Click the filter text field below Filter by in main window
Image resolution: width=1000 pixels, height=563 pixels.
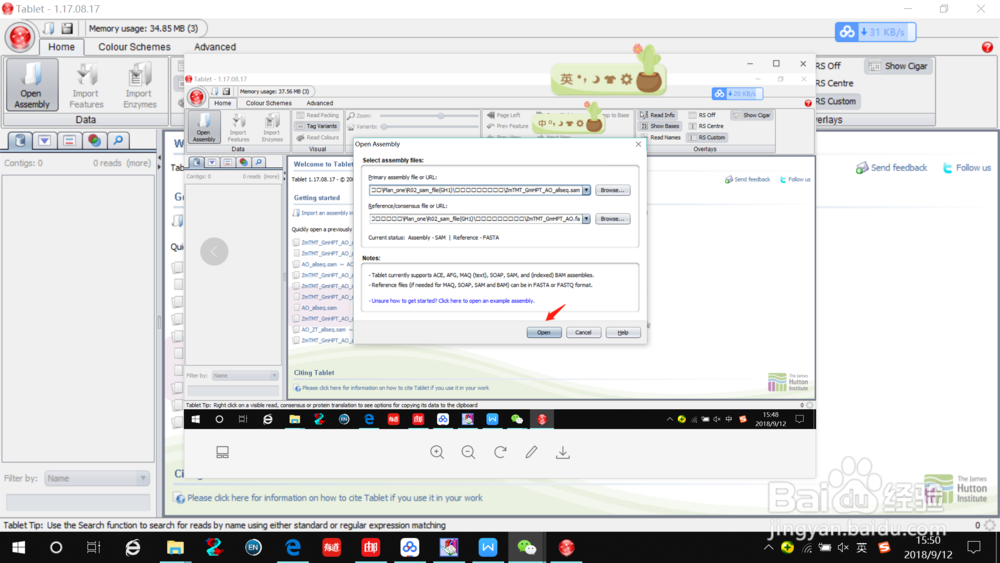pyautogui.click(x=78, y=502)
